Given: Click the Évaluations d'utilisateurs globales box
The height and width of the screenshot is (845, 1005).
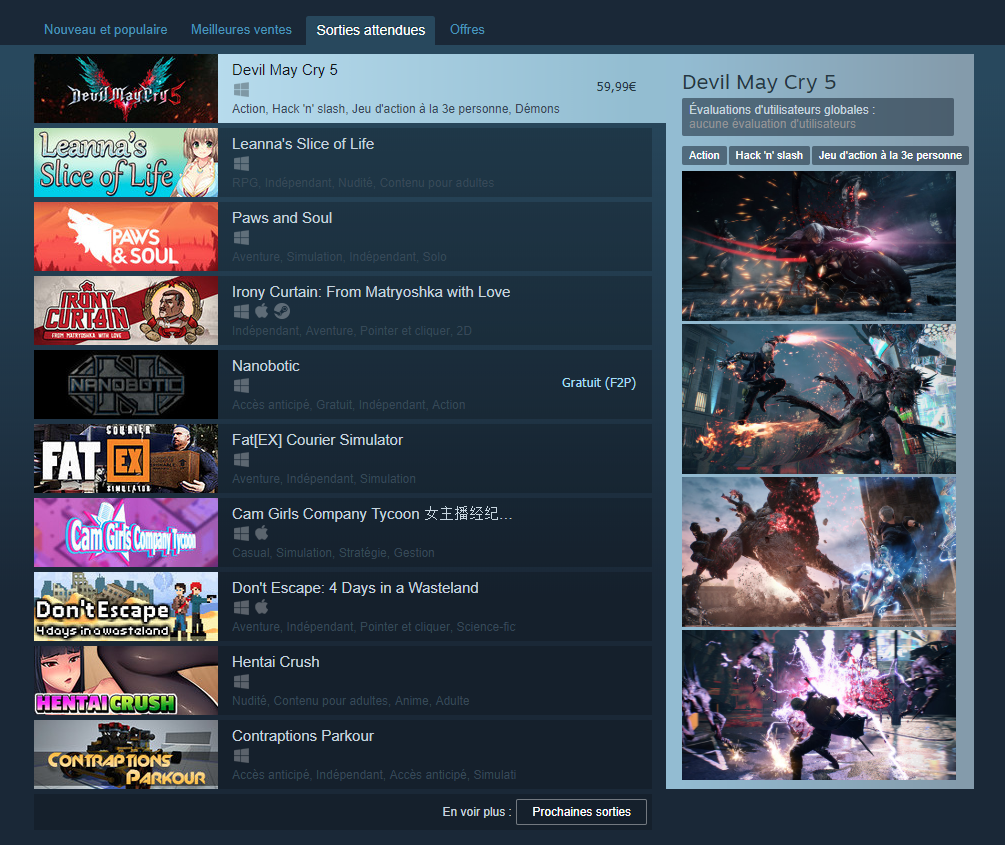Looking at the screenshot, I should click(818, 117).
